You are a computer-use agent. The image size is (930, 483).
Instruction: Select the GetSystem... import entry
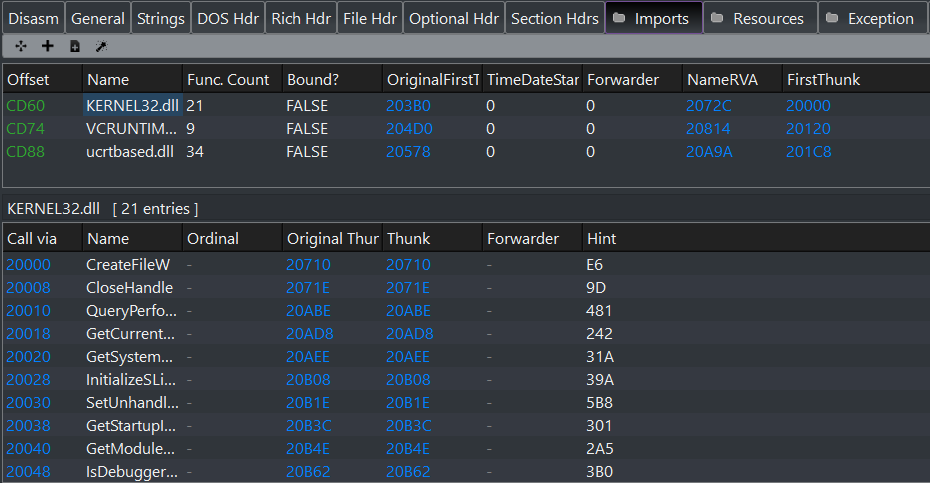tap(466, 357)
